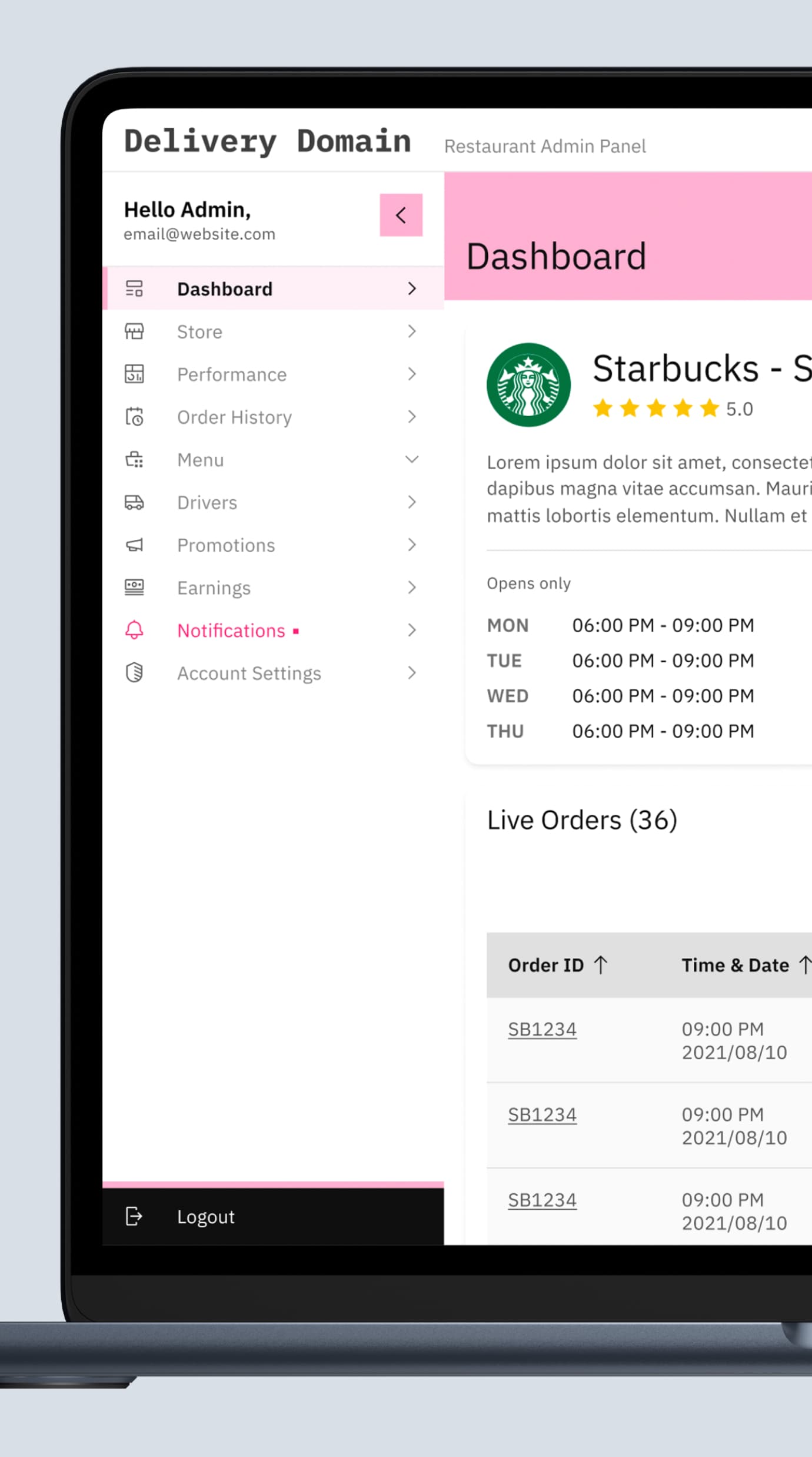The image size is (812, 1457).
Task: Click the Starbucks logo
Action: click(528, 384)
